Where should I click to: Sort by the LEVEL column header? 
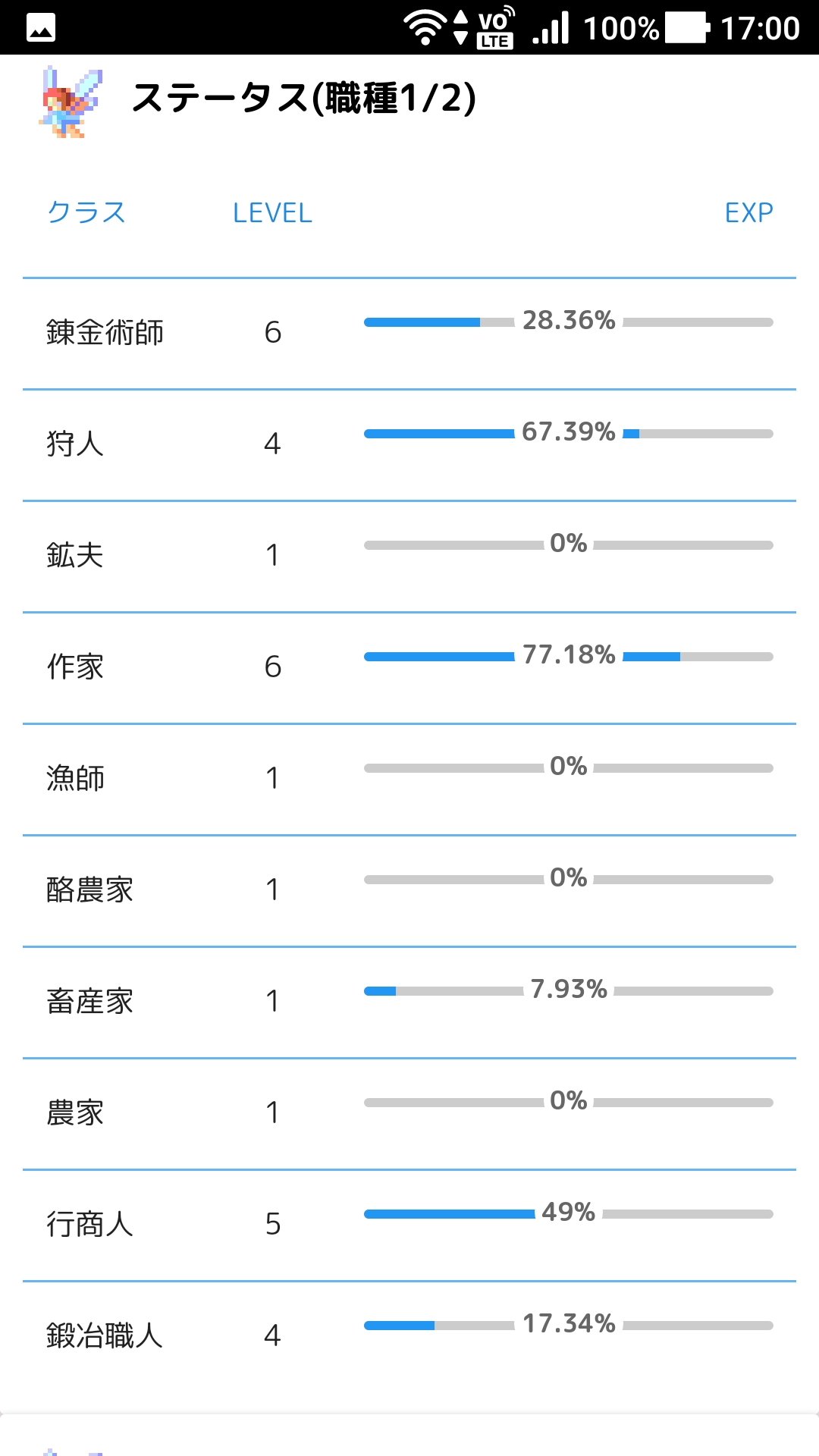click(x=272, y=213)
